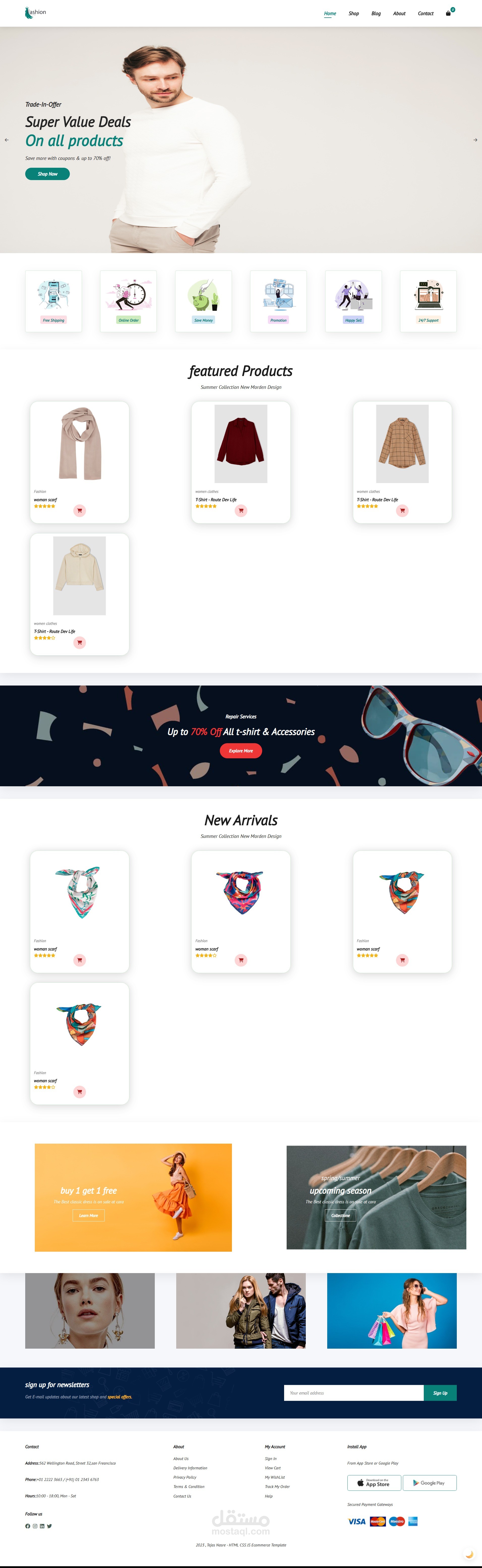482x1568 pixels.
Task: Click the red Explore More button
Action: 241,751
